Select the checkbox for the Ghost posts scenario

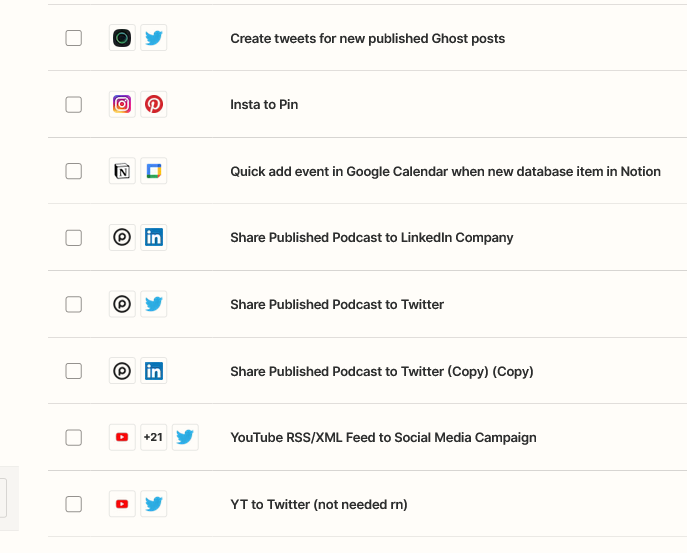[74, 38]
